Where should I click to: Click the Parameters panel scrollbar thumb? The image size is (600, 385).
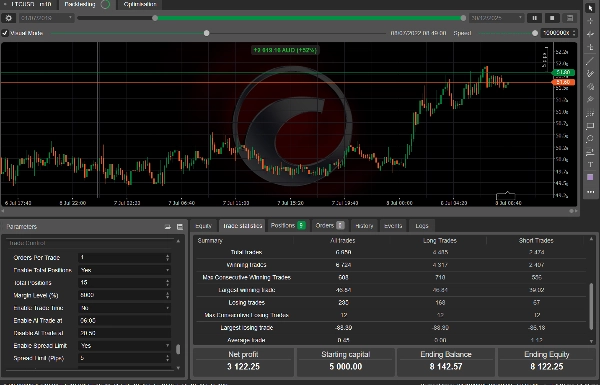178,349
